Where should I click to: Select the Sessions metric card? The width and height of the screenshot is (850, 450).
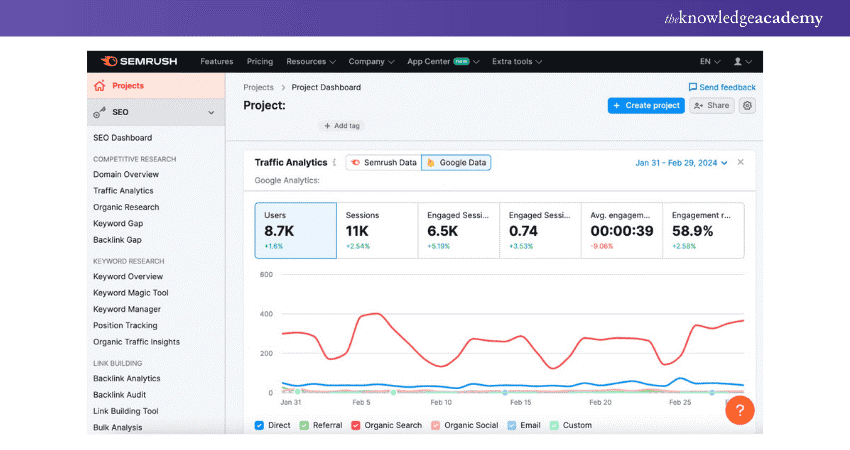(x=377, y=230)
